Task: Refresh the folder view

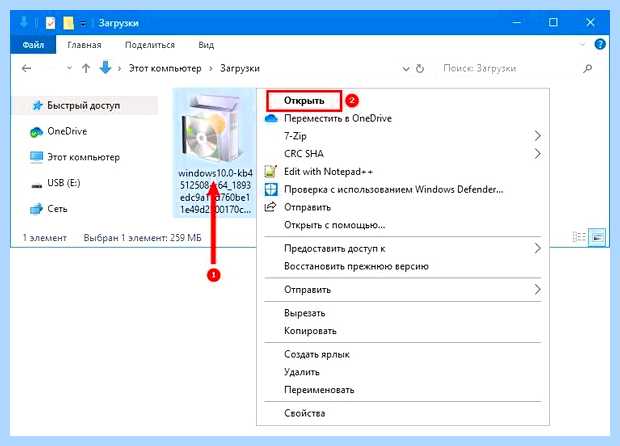Action: 420,69
